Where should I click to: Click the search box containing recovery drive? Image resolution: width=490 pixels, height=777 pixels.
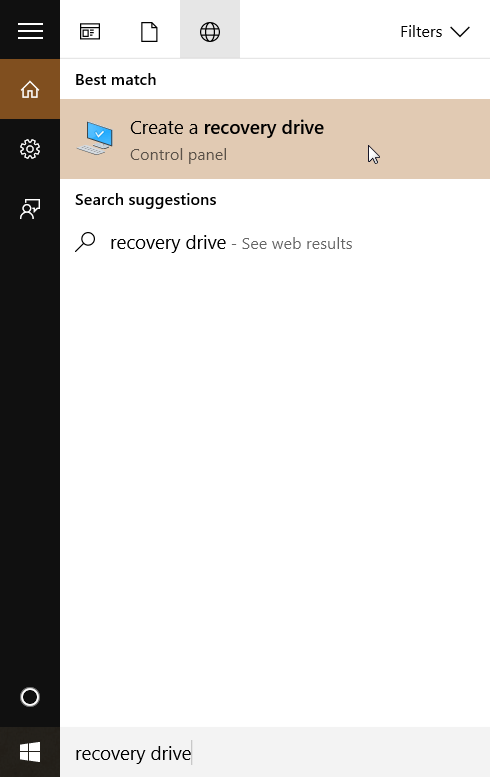(275, 753)
